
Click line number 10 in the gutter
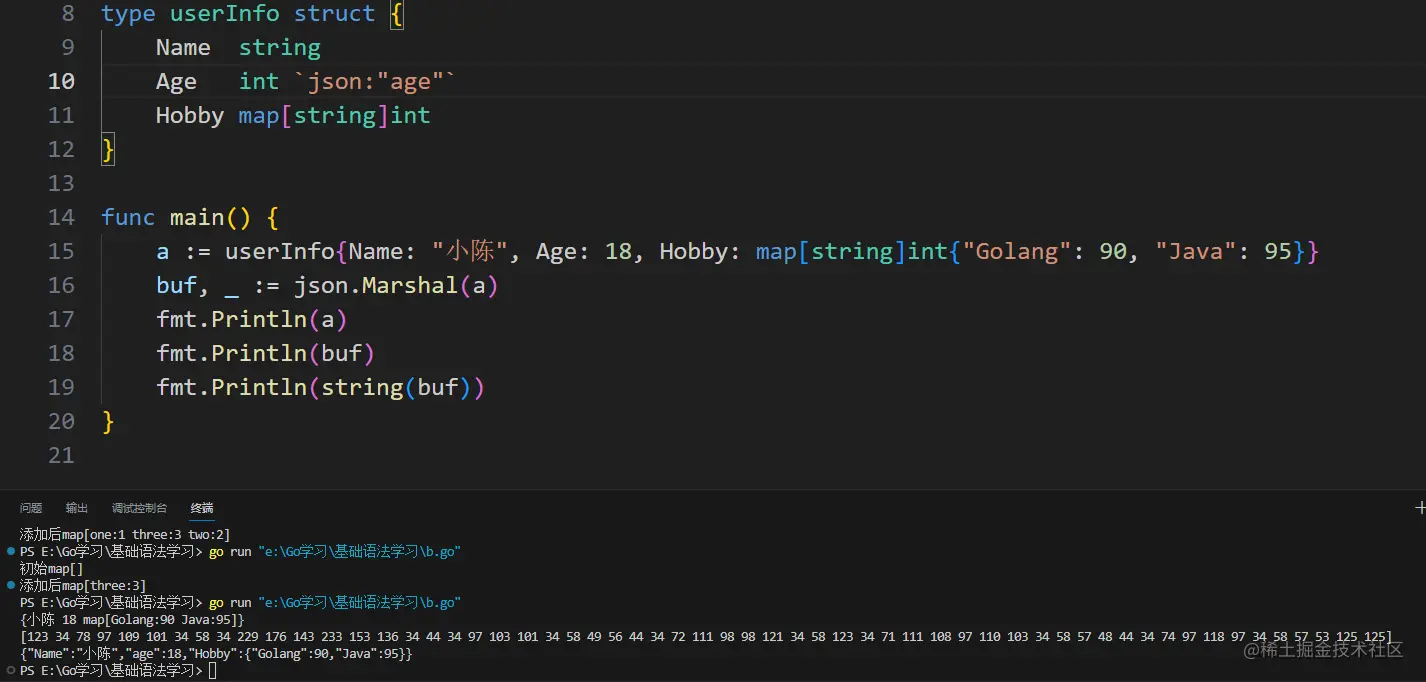[x=61, y=81]
